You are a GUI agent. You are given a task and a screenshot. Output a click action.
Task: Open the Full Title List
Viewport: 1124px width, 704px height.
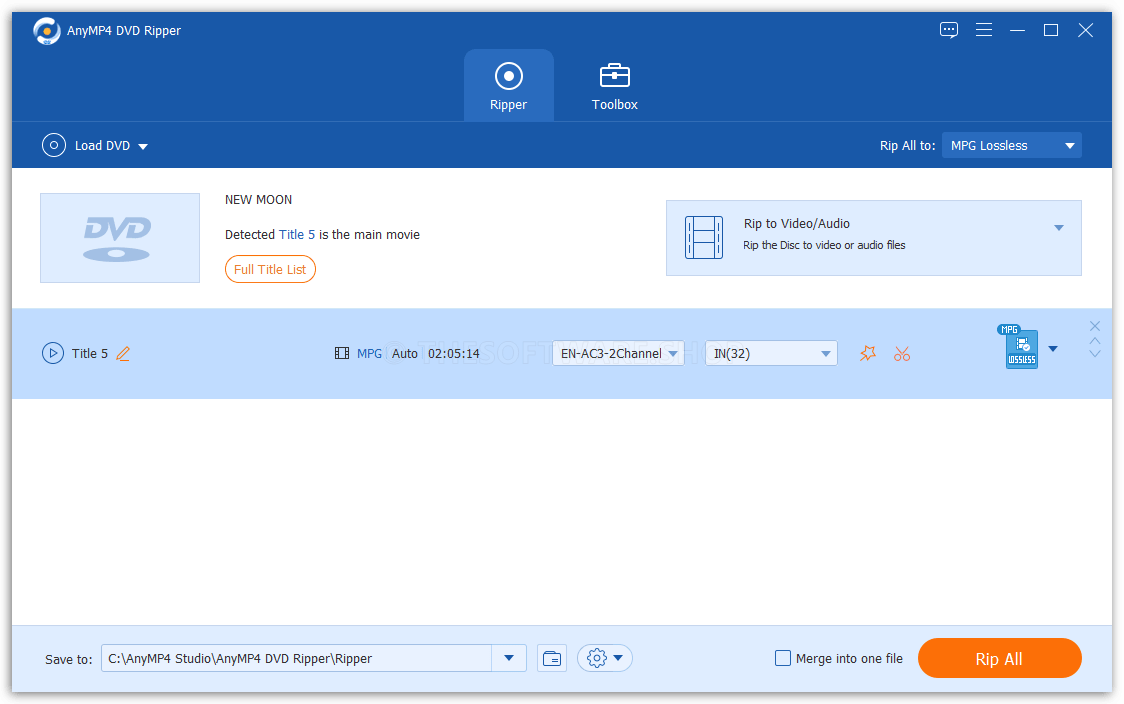pos(270,270)
